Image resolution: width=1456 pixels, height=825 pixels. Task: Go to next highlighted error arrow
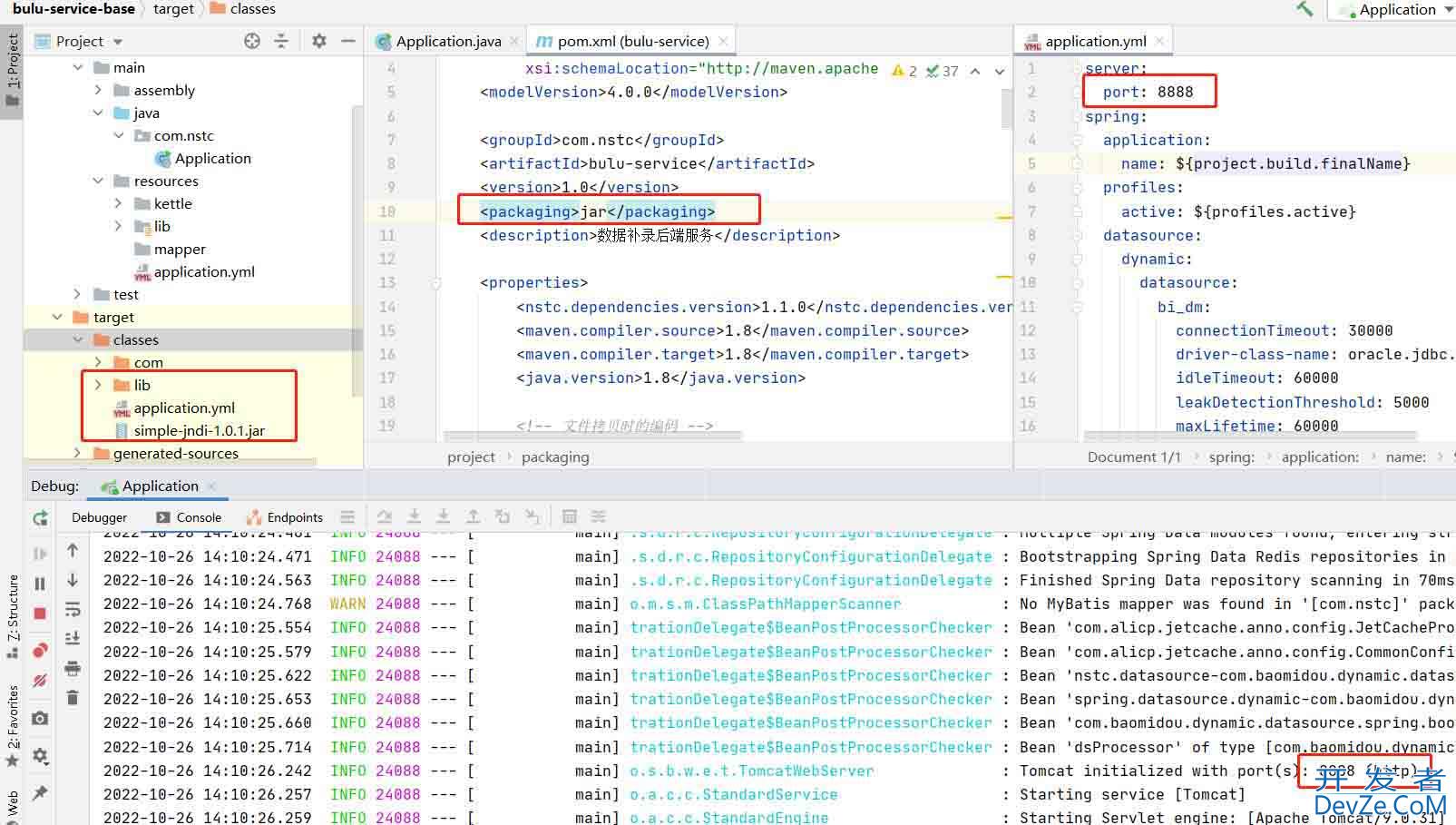(x=1000, y=71)
